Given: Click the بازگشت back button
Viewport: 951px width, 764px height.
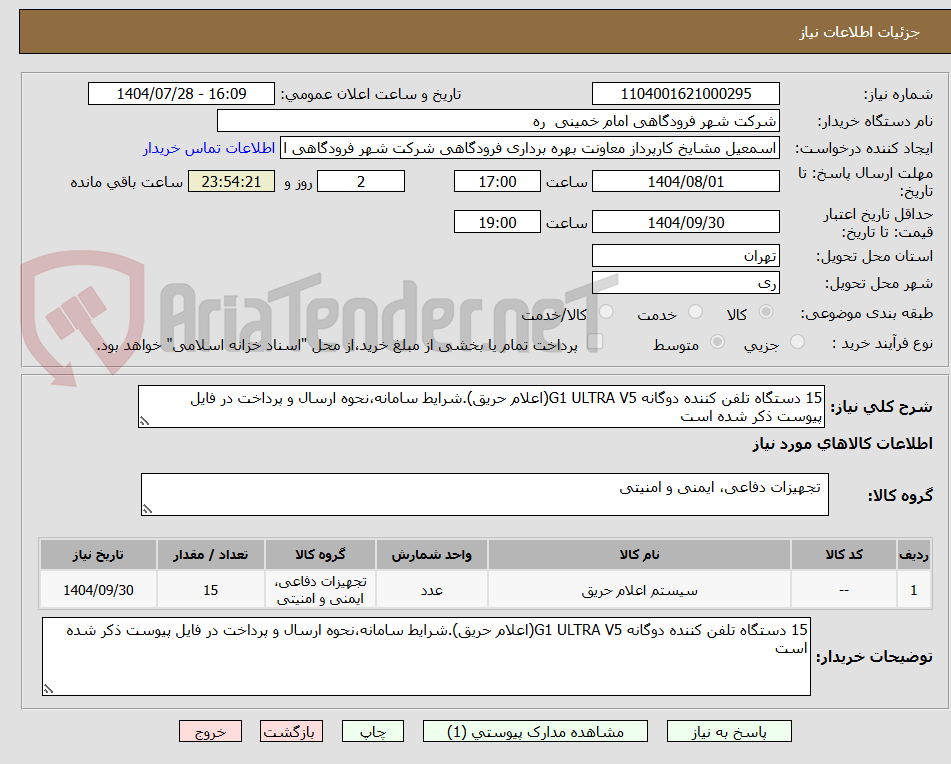Looking at the screenshot, I should 291,731.
